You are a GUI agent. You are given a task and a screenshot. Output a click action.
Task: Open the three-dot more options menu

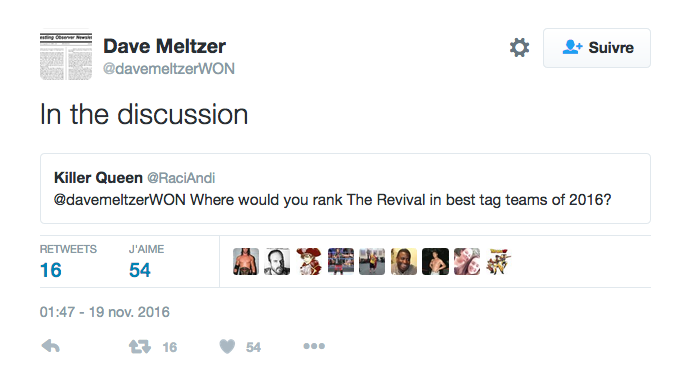click(314, 346)
